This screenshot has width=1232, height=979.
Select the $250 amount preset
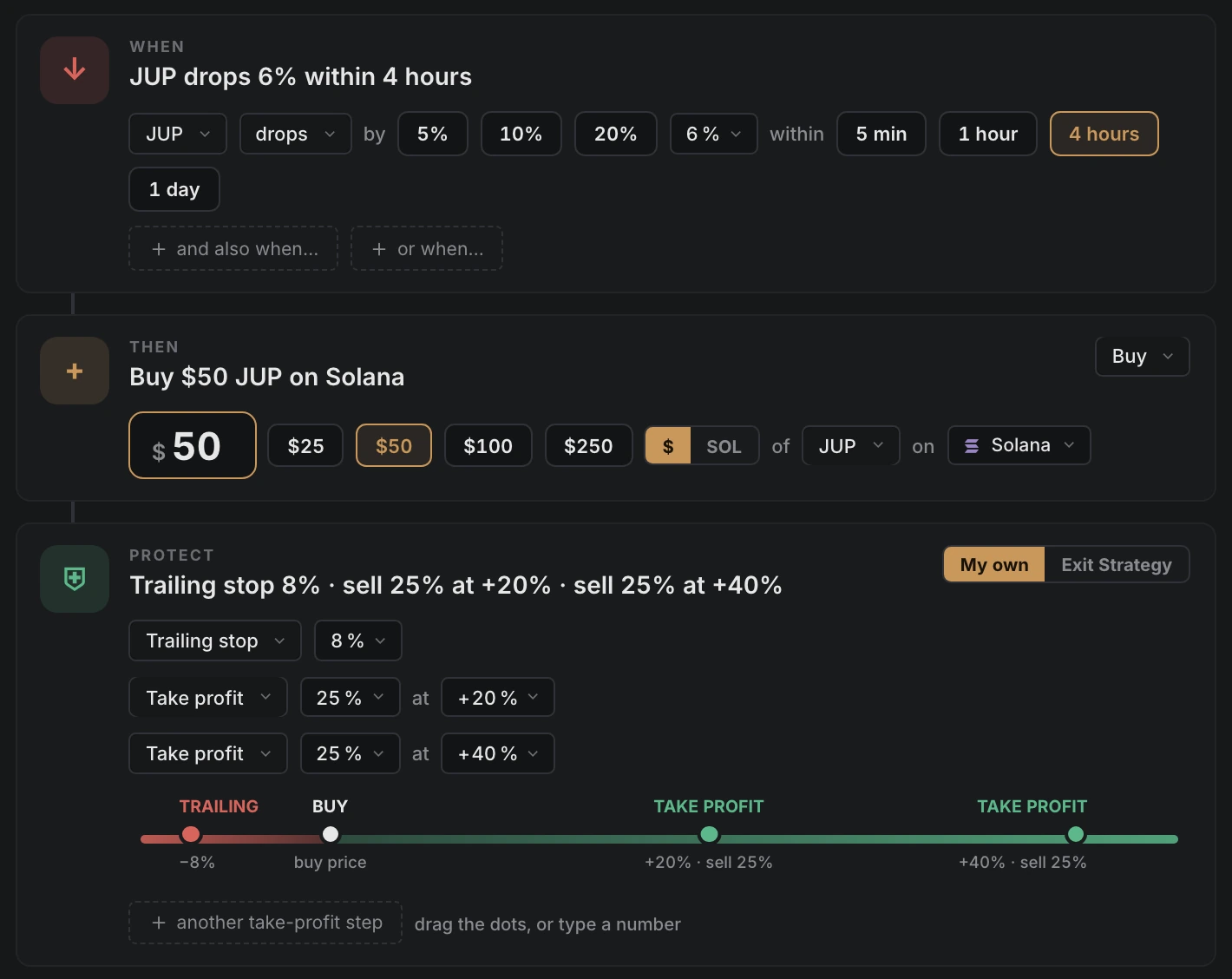[x=589, y=445]
